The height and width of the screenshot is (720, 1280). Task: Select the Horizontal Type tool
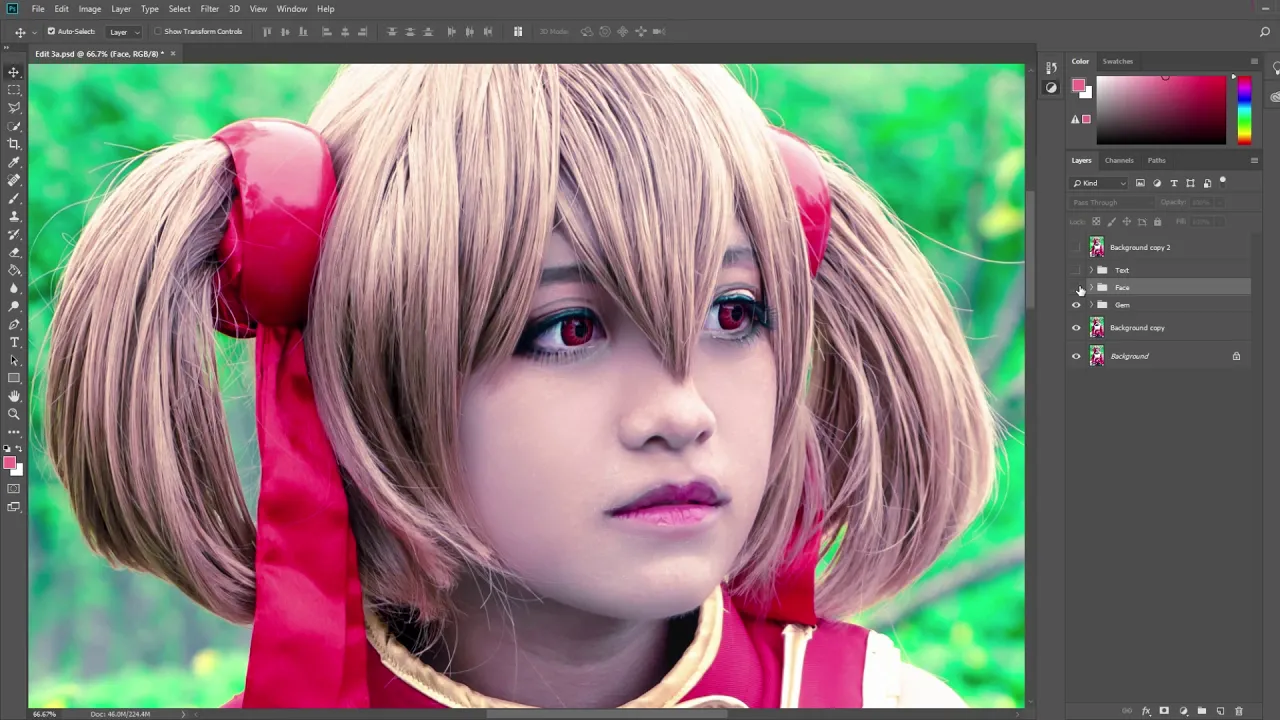click(14, 342)
